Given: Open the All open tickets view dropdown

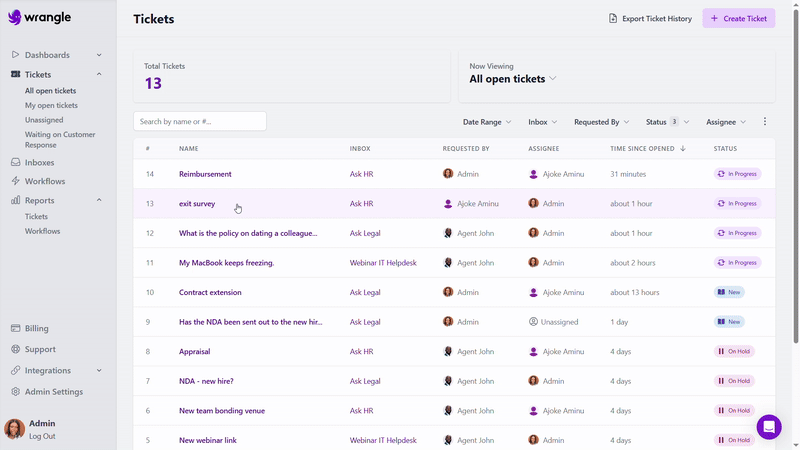Looking at the screenshot, I should 513,79.
